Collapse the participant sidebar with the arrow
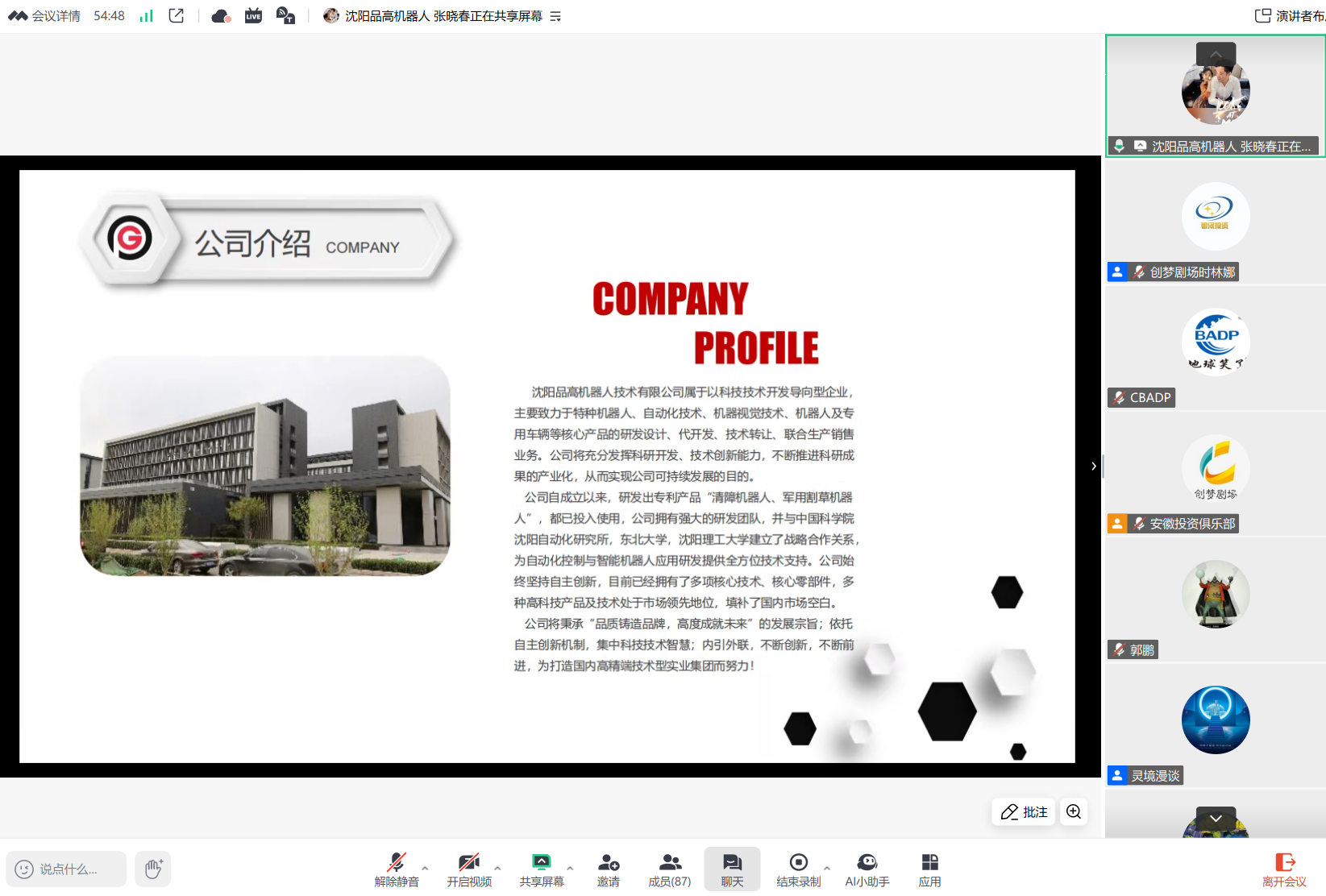The width and height of the screenshot is (1326, 896). coord(1094,466)
